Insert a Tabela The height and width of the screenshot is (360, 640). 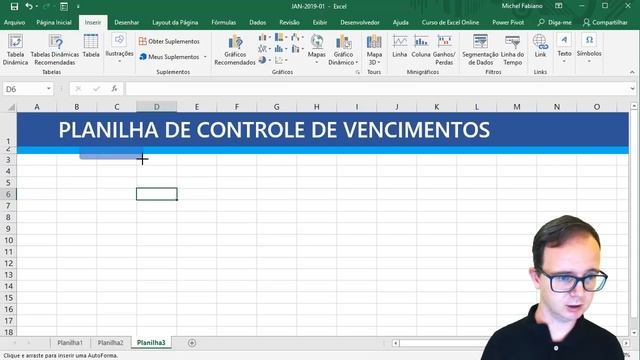point(91,46)
